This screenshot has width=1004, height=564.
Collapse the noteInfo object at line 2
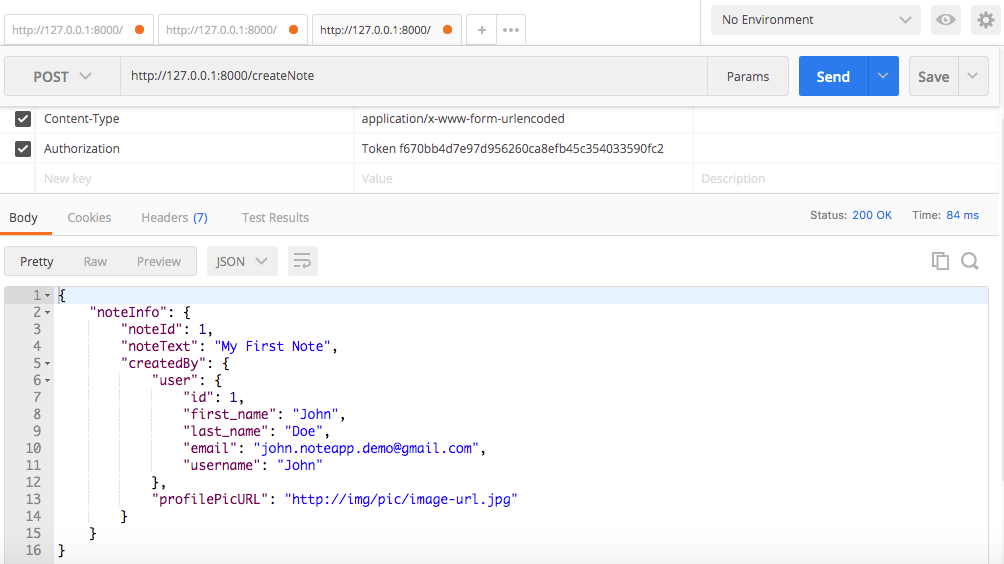click(47, 312)
